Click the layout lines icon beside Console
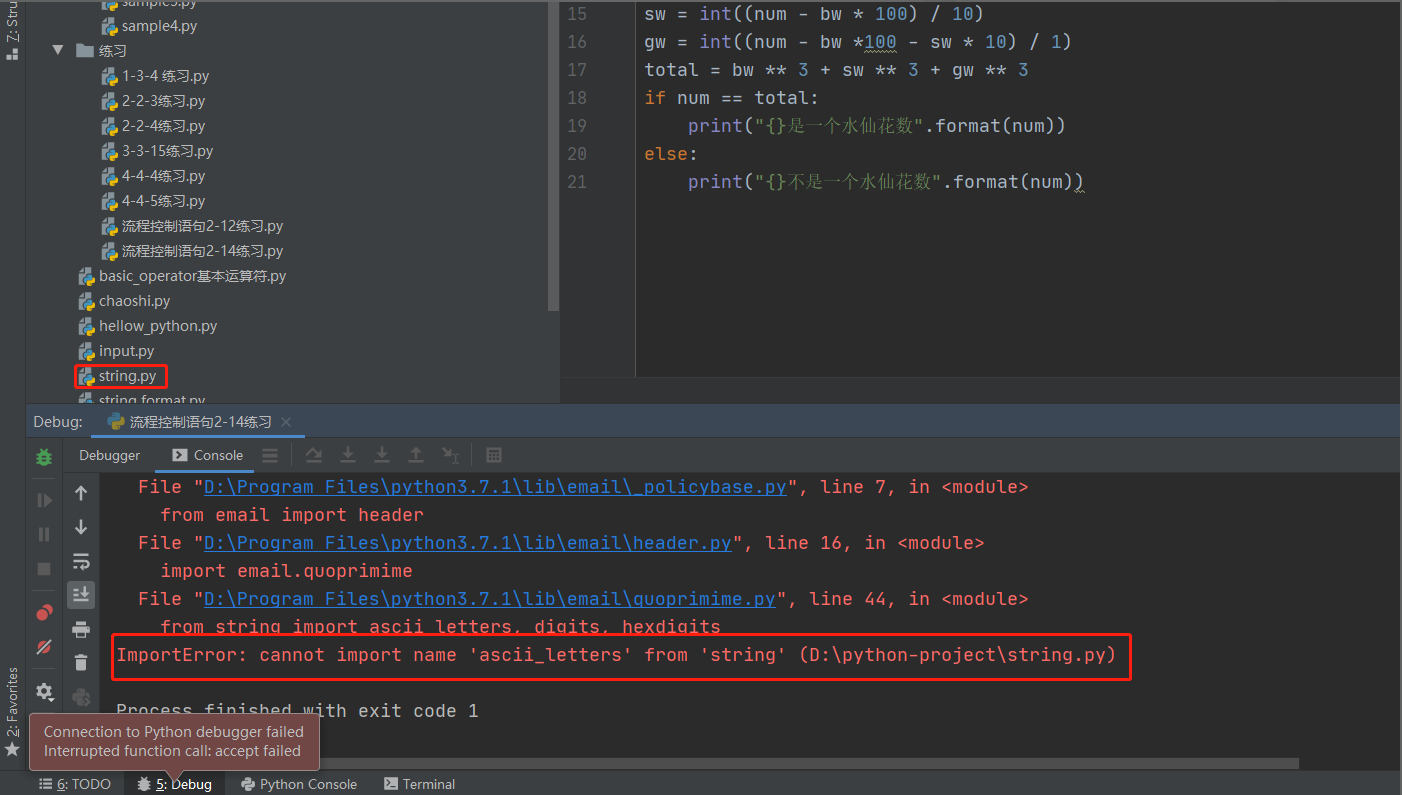 [x=270, y=455]
